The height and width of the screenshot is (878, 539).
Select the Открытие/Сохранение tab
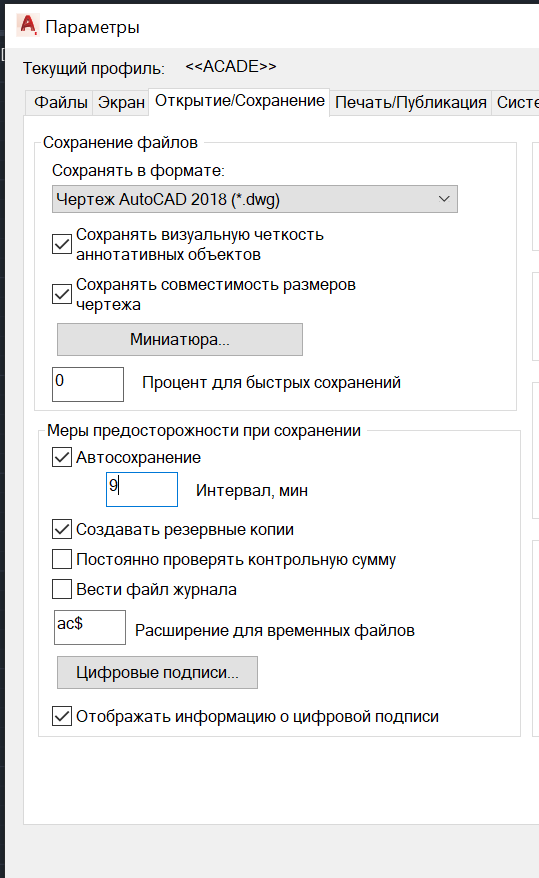coord(240,101)
